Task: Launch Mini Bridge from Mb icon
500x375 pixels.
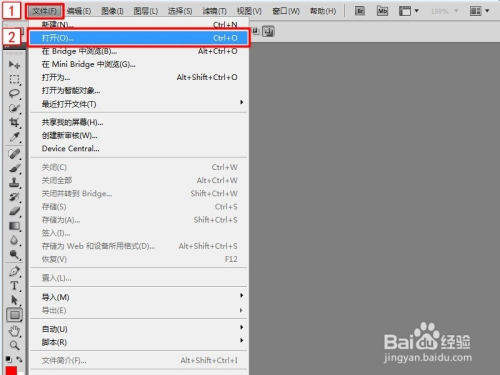Action: tap(382, 11)
